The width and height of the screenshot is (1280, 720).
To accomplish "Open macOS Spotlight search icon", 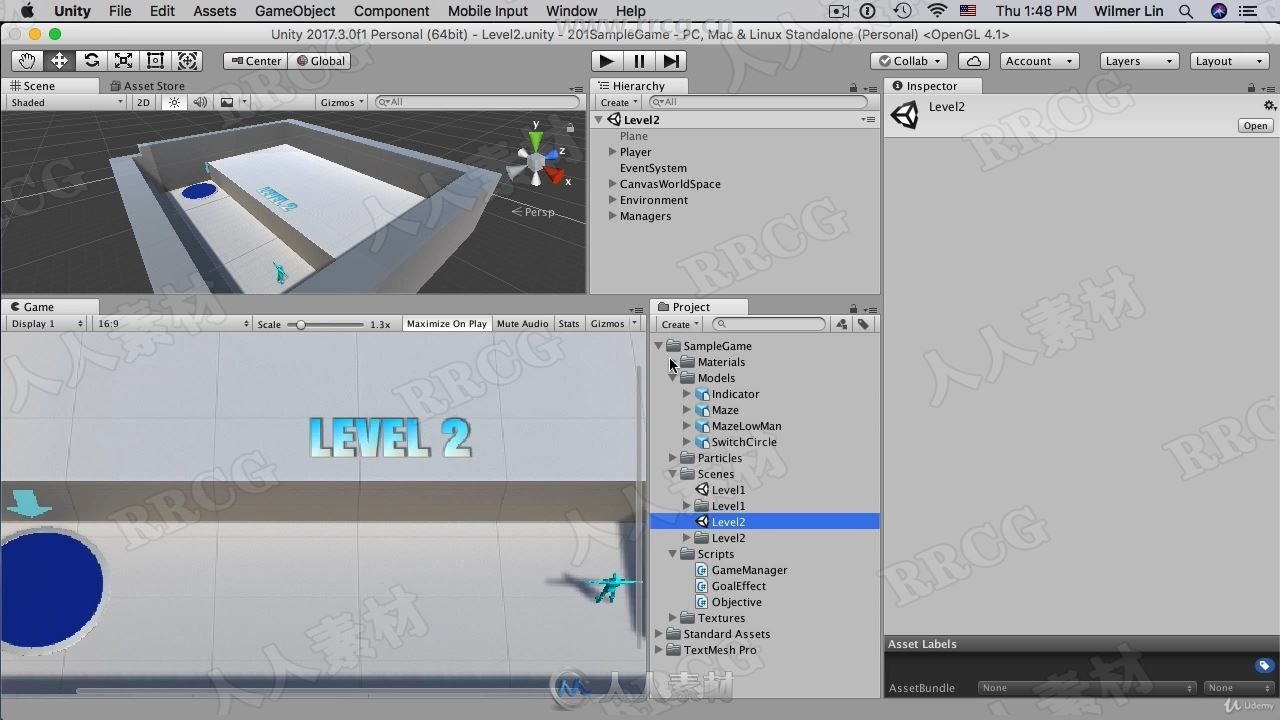I will [x=1186, y=11].
